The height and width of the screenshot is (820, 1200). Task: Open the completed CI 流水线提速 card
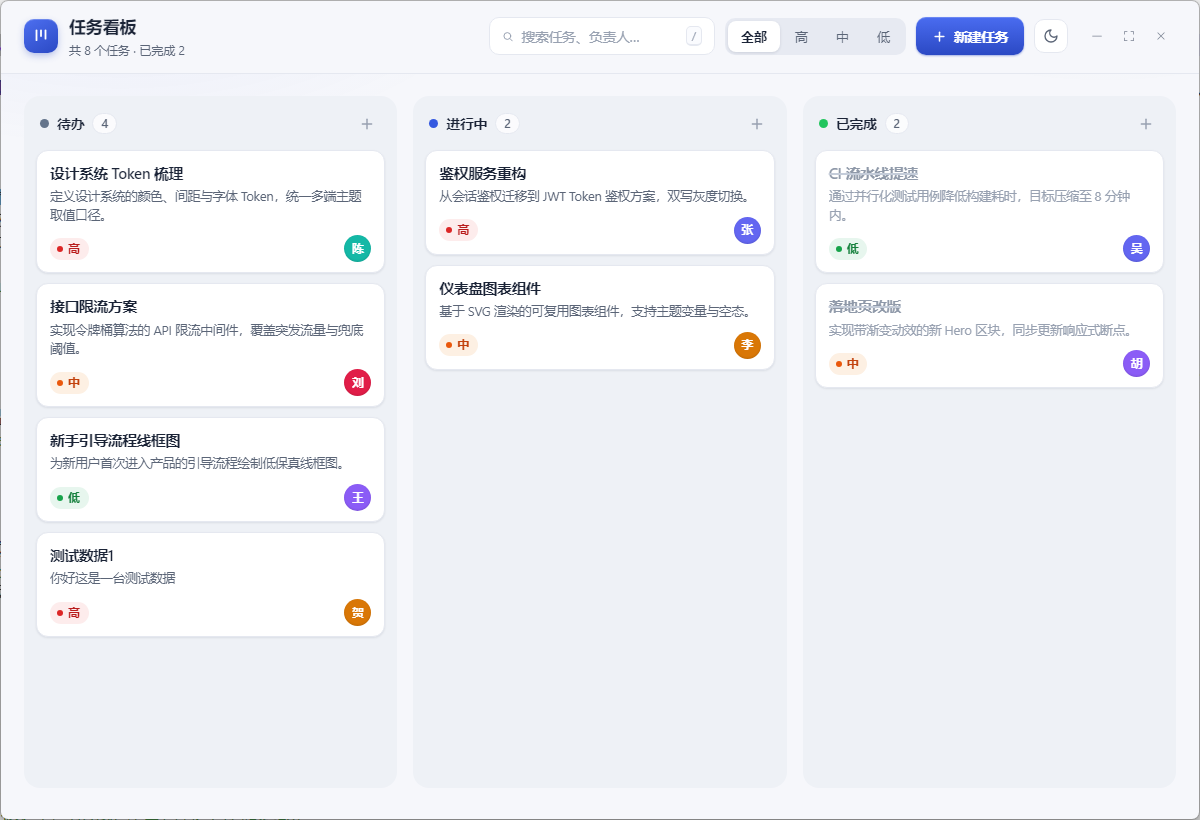point(989,211)
